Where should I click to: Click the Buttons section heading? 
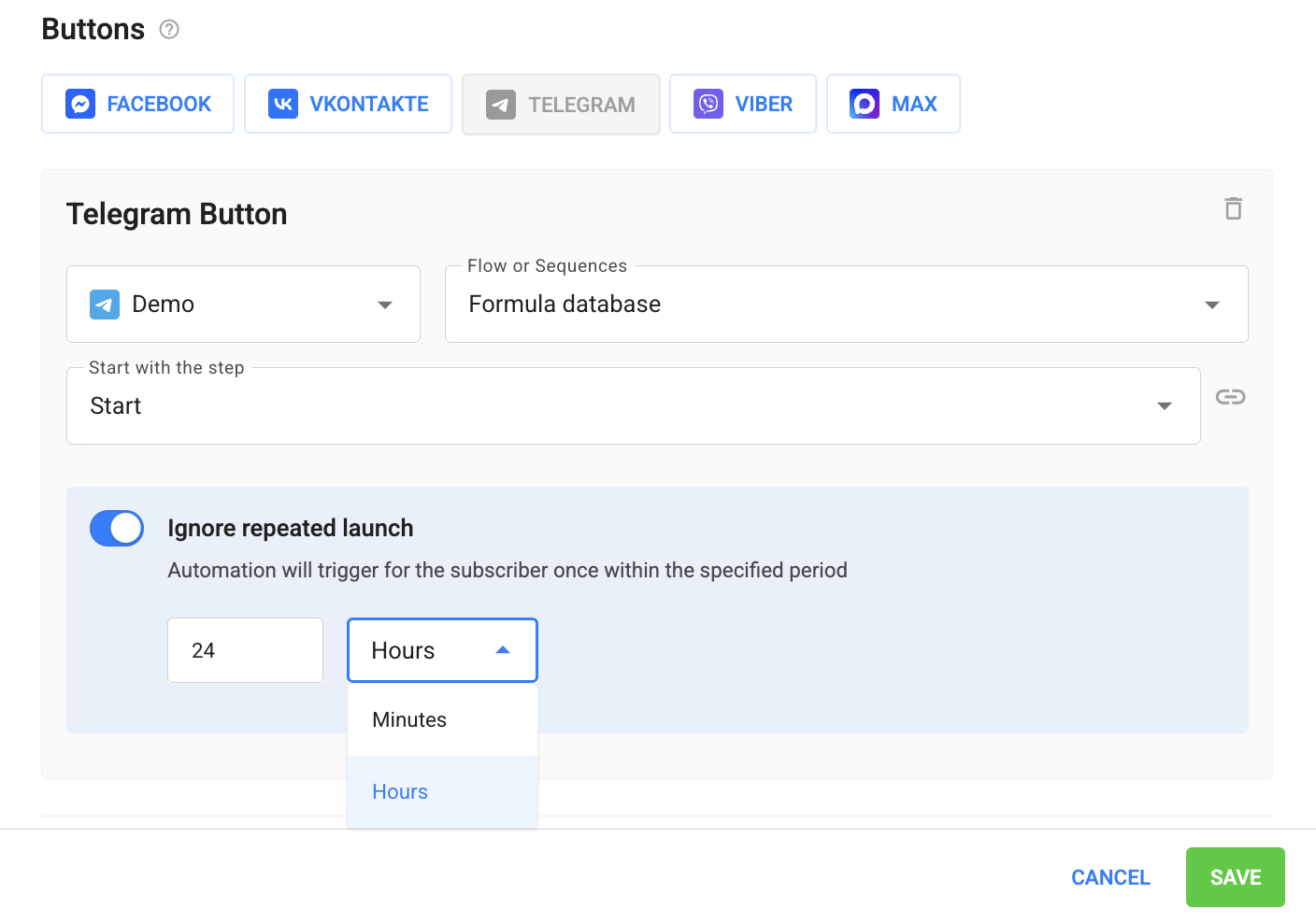(x=93, y=30)
